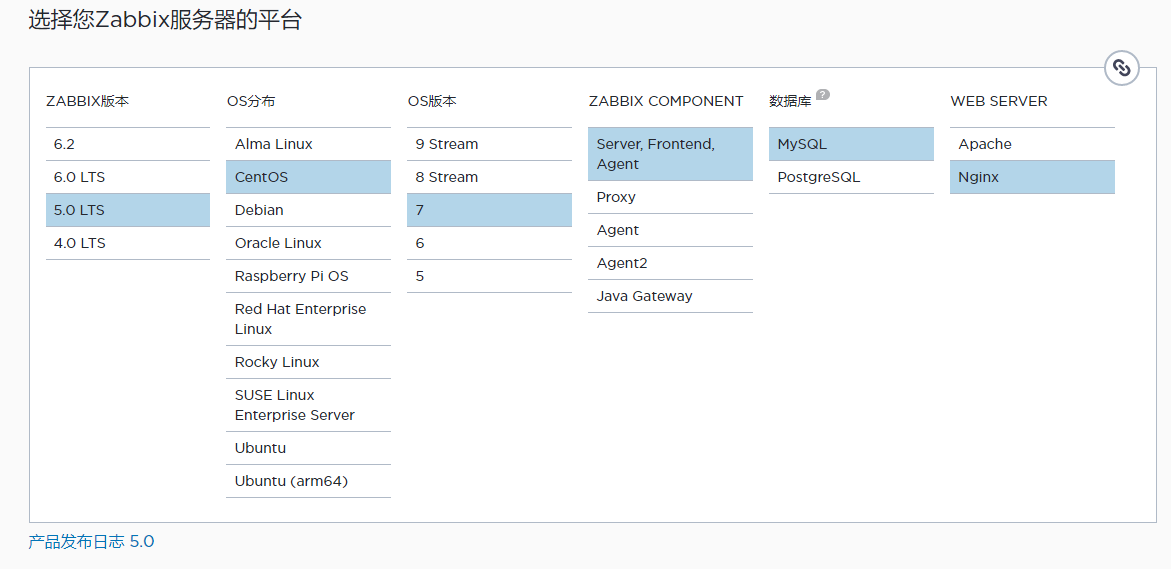
Task: Open the database help question-mark icon
Action: coord(822,95)
